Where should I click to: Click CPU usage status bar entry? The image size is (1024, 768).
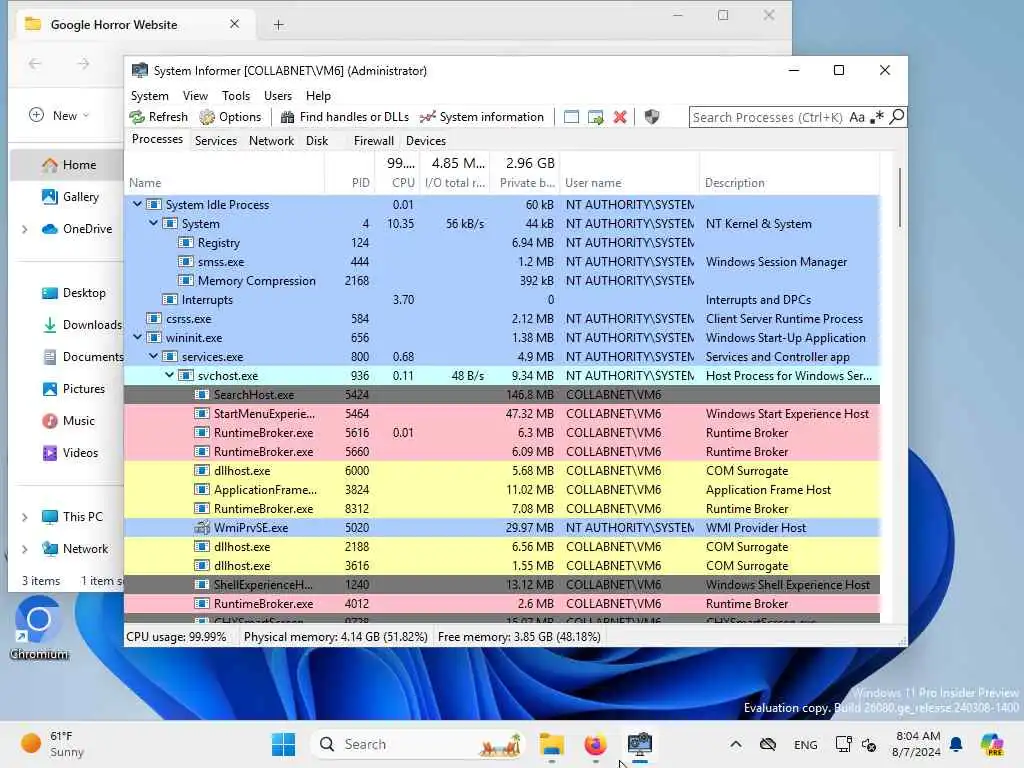click(x=176, y=637)
